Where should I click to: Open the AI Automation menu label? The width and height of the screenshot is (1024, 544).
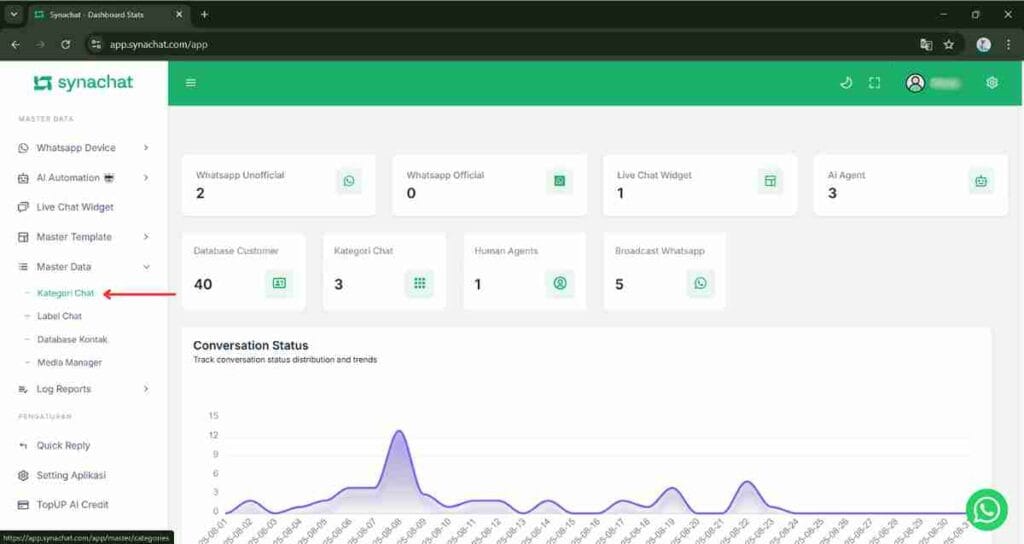[x=68, y=178]
